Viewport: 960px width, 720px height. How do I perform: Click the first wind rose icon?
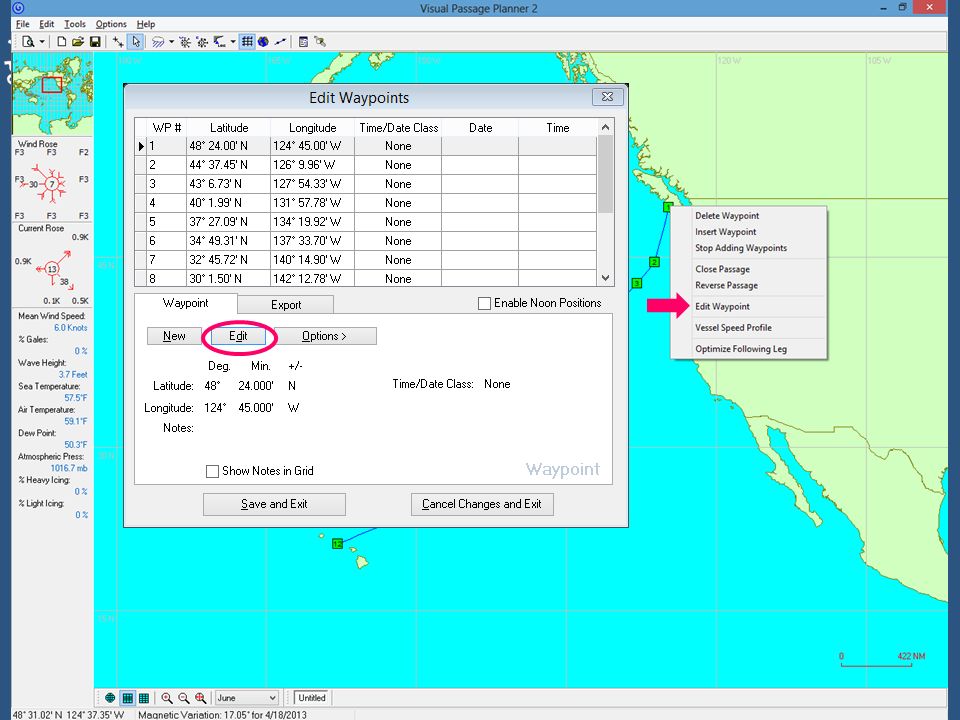pos(184,42)
